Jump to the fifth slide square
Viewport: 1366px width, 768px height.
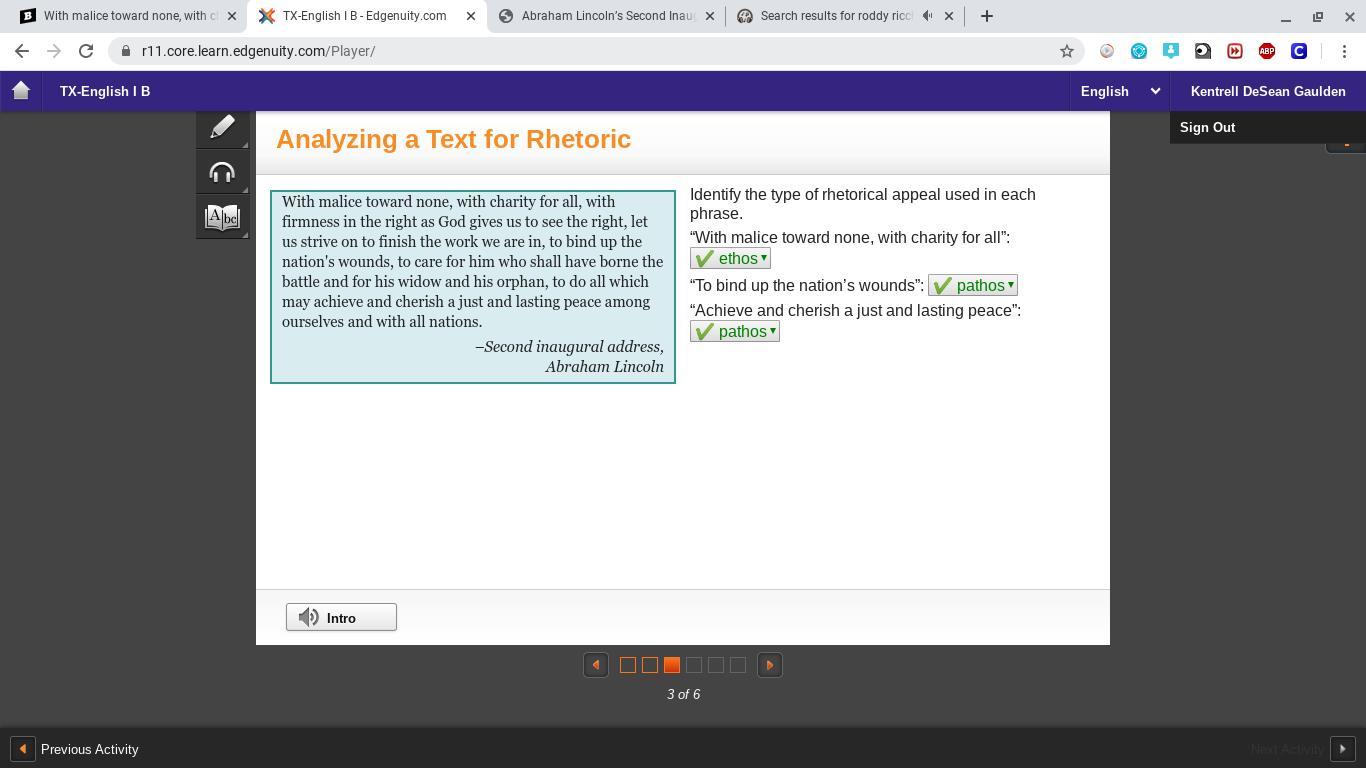[716, 665]
